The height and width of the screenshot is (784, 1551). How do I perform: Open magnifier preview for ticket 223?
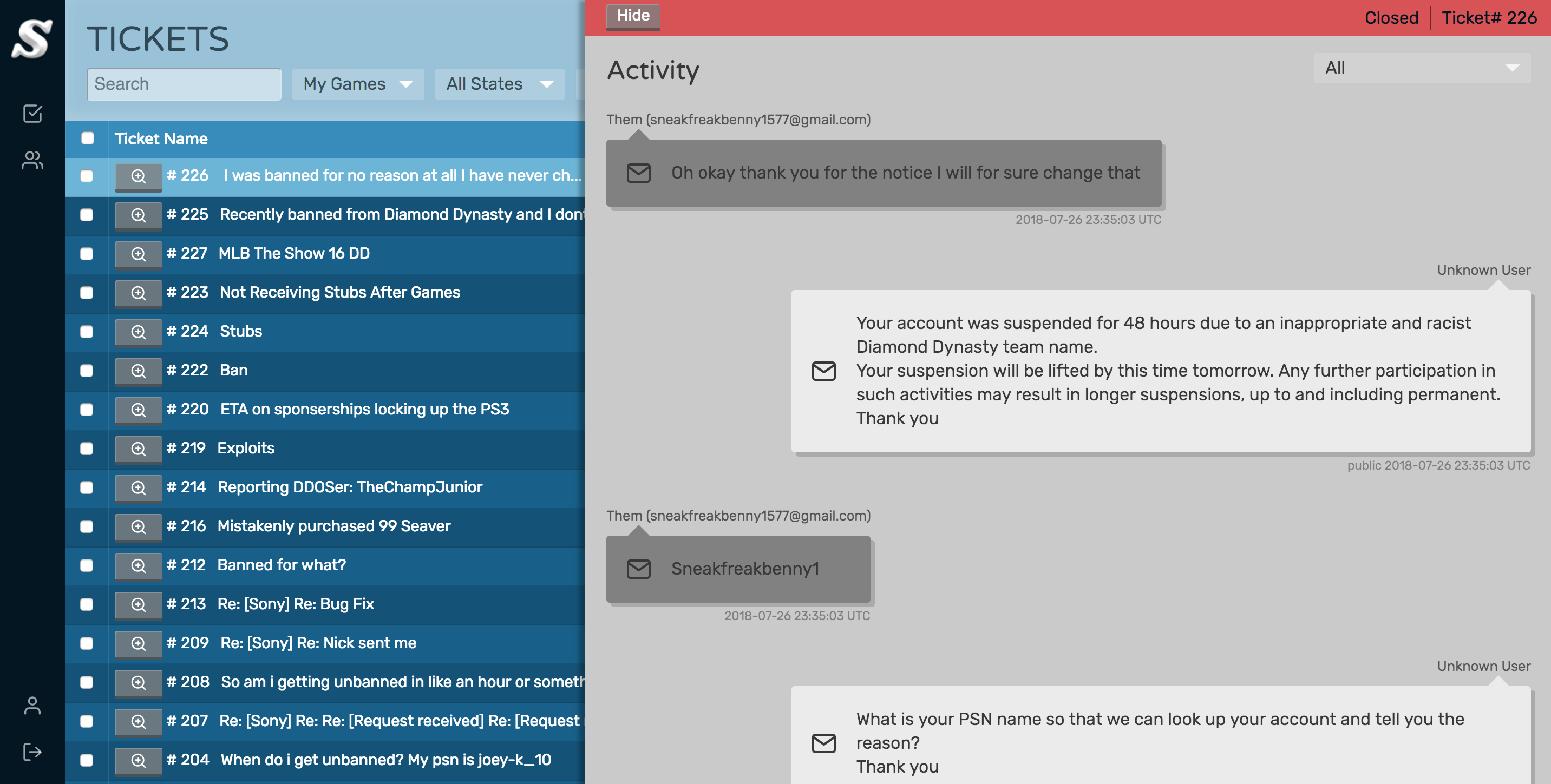click(x=138, y=293)
